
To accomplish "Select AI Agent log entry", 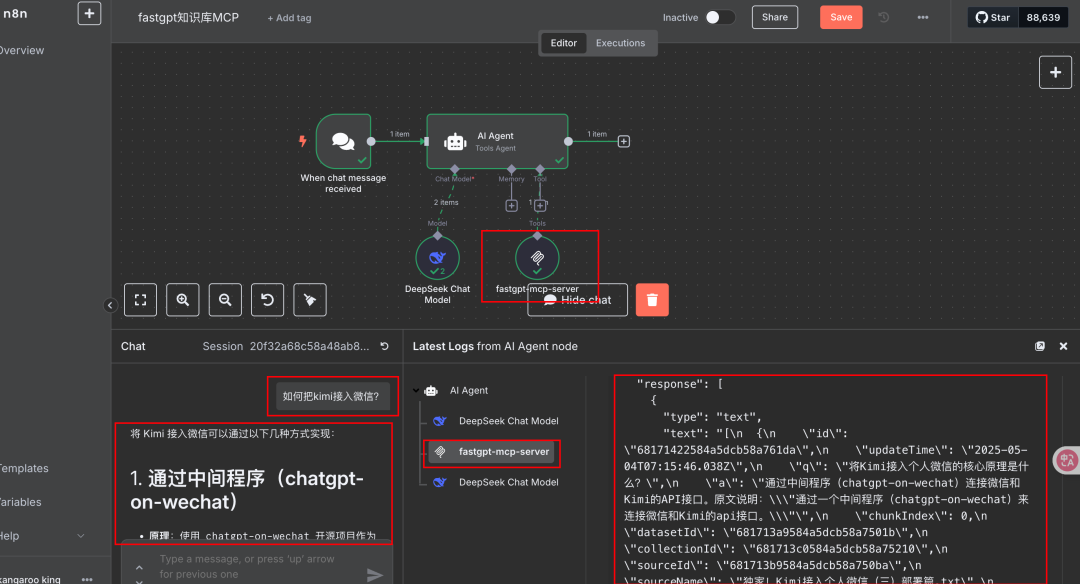I will click(468, 390).
